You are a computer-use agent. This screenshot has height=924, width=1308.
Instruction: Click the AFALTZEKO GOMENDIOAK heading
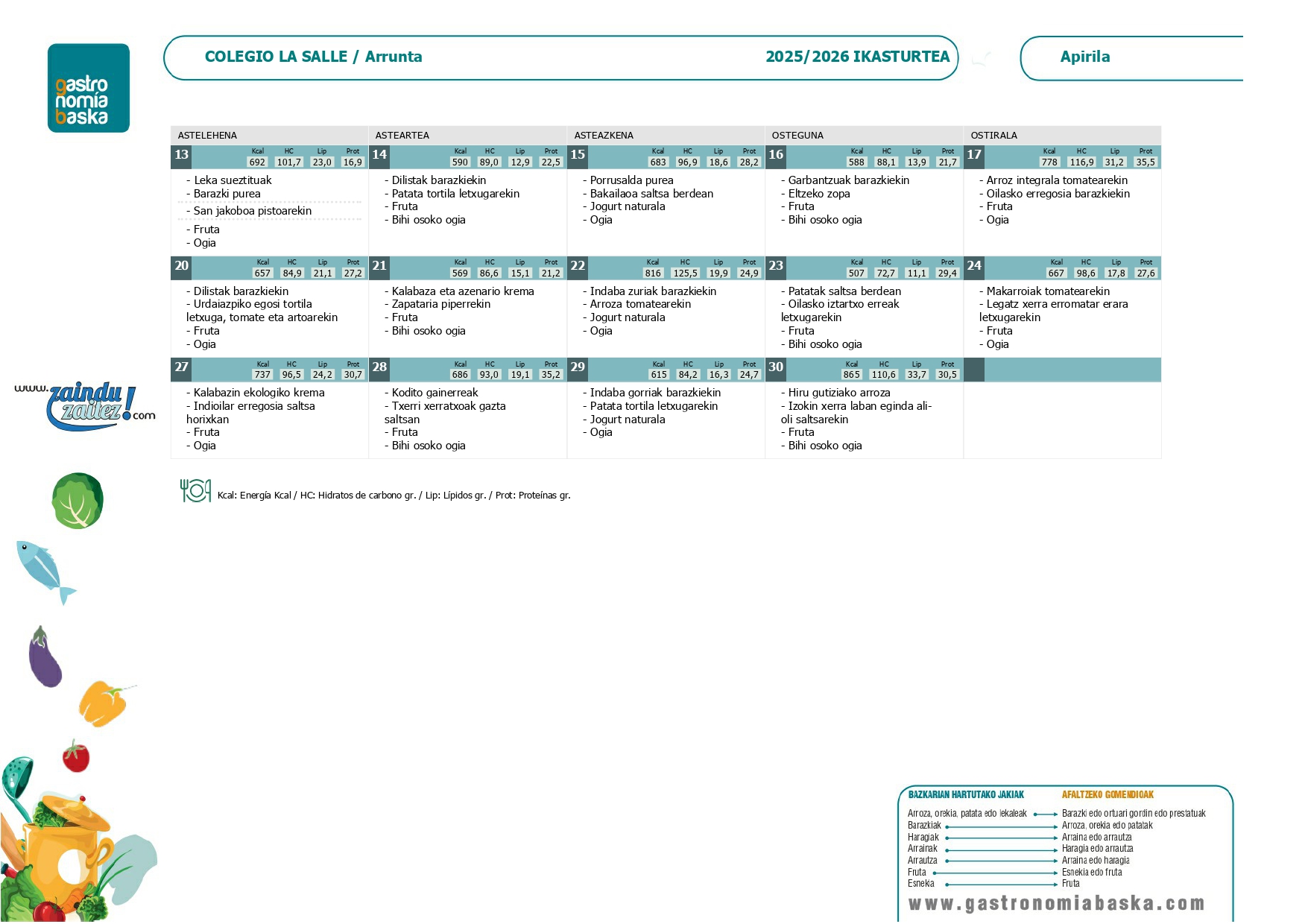1108,795
